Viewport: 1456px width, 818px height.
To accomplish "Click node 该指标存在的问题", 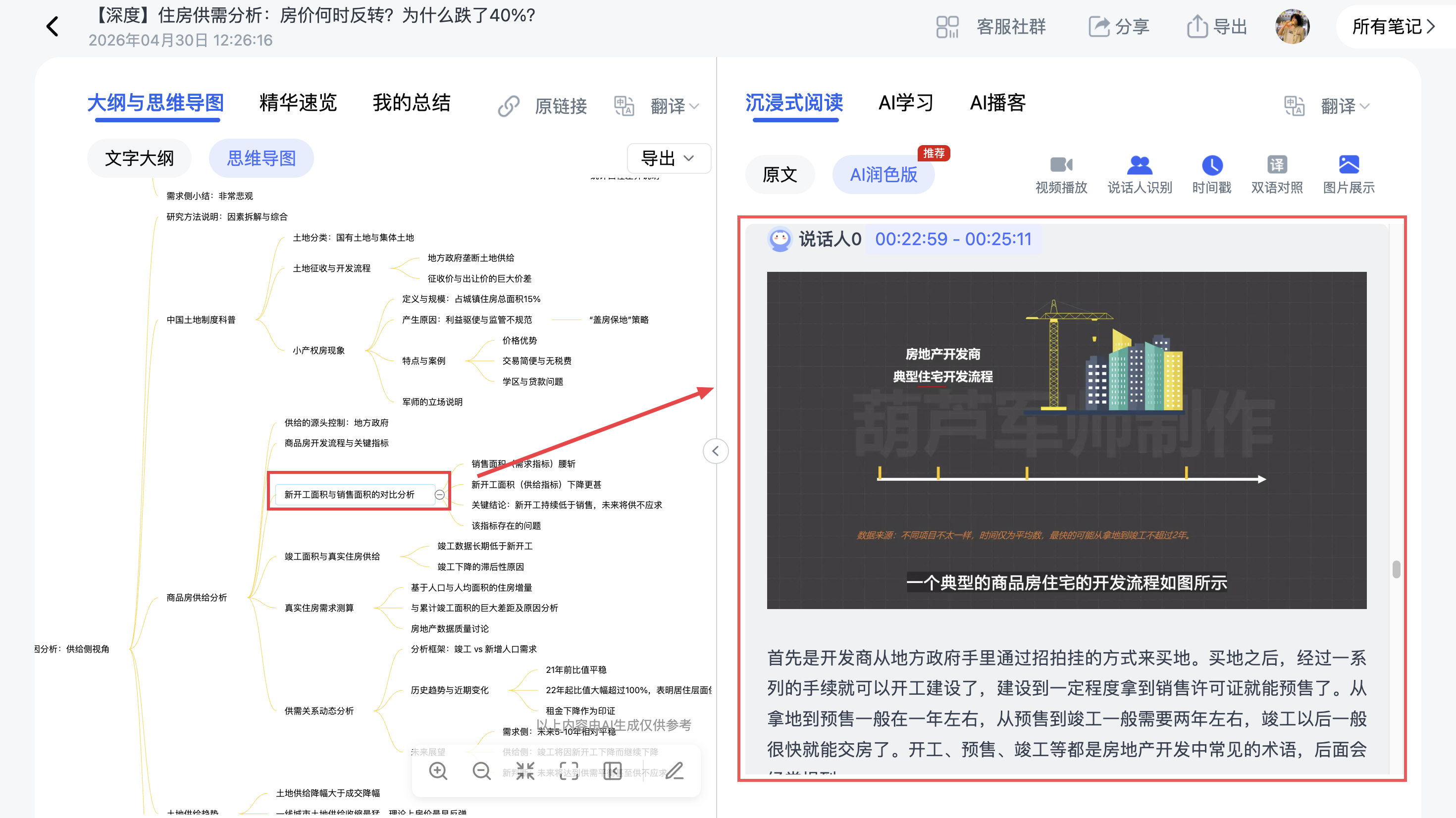I will pos(507,526).
